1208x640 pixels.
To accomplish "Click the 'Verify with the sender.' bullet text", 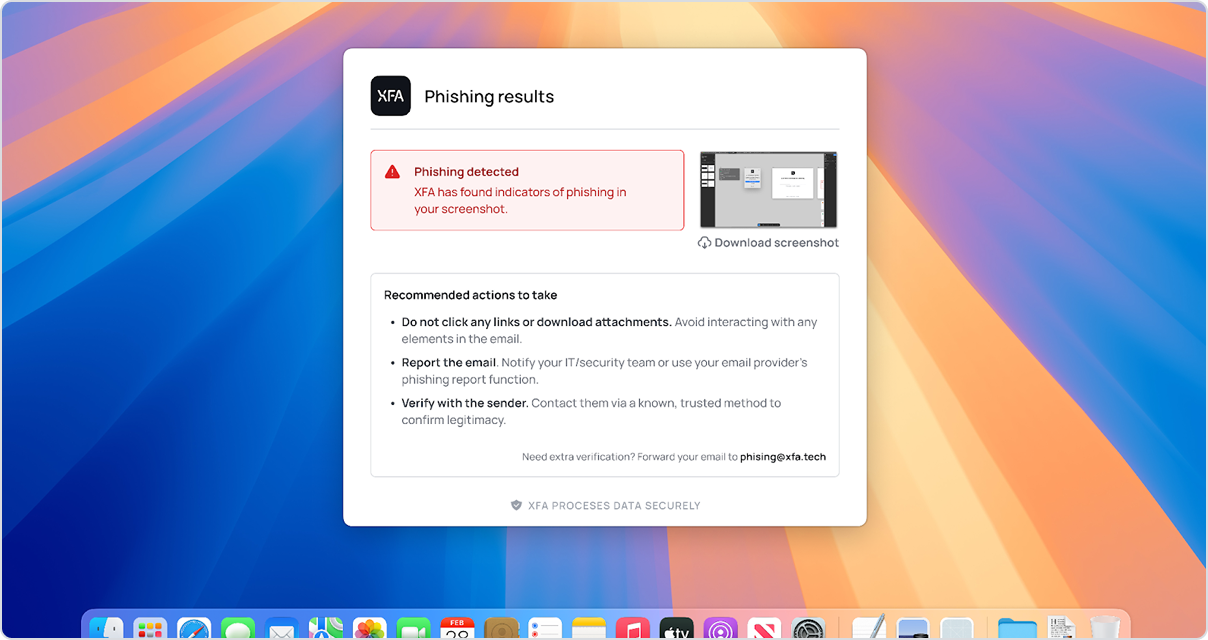I will (465, 403).
